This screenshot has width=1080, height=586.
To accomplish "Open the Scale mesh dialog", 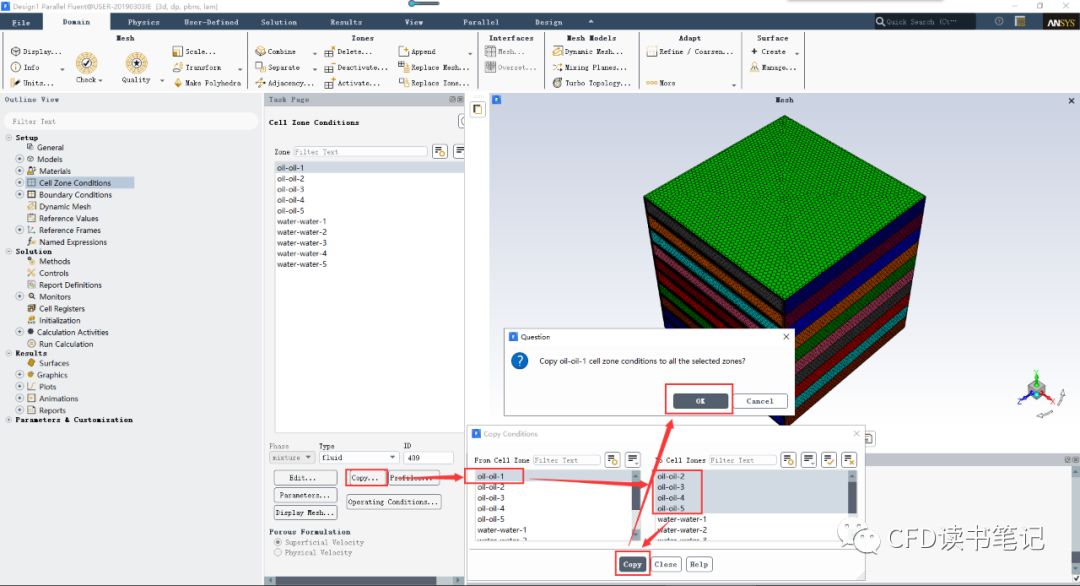I will [x=194, y=52].
